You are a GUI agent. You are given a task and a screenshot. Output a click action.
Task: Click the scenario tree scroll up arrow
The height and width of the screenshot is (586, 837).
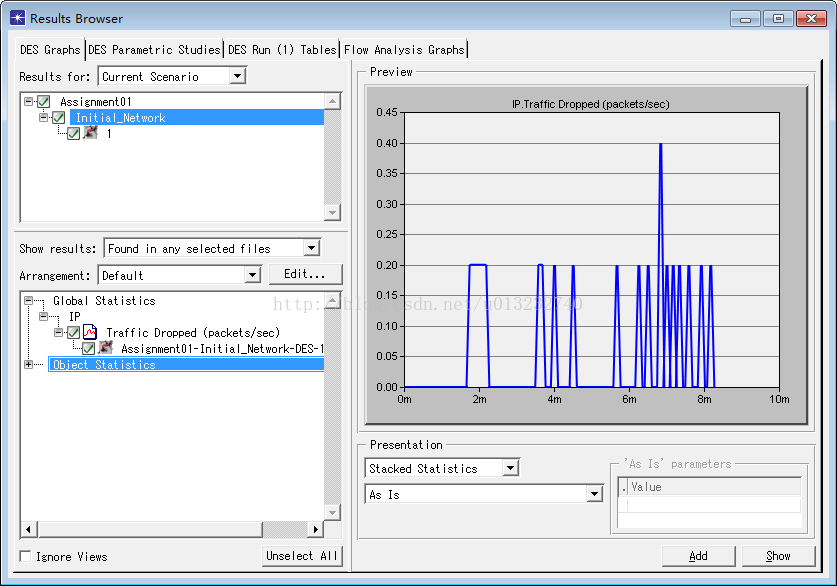333,101
